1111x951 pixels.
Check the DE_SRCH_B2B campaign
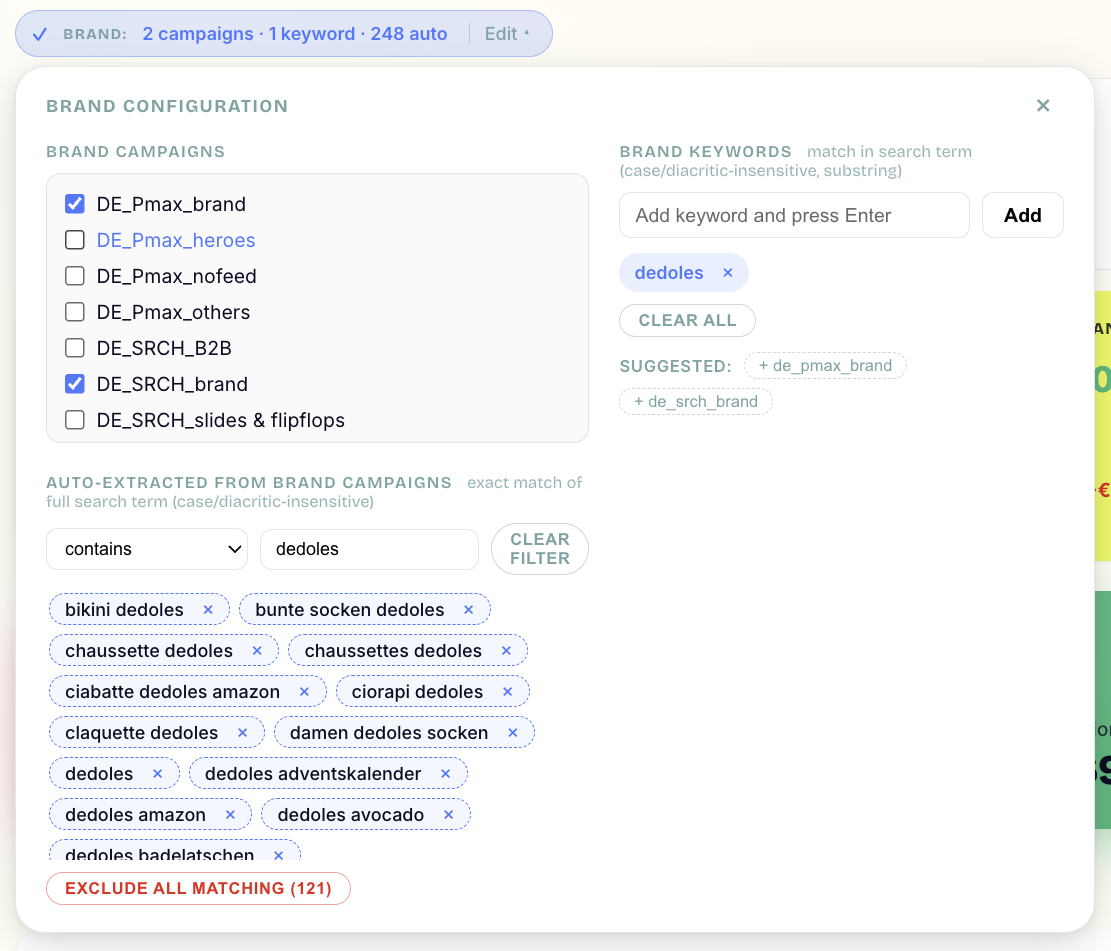pyautogui.click(x=74, y=348)
